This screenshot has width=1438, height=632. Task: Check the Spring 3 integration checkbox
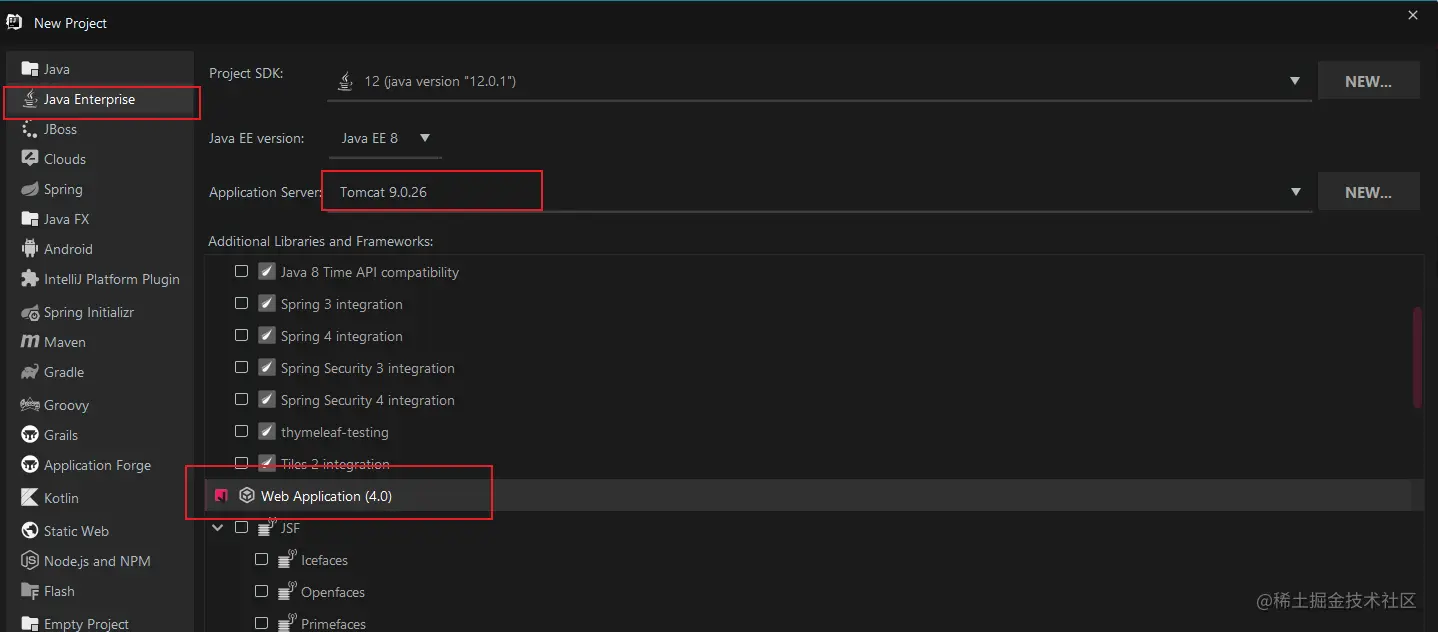point(241,303)
